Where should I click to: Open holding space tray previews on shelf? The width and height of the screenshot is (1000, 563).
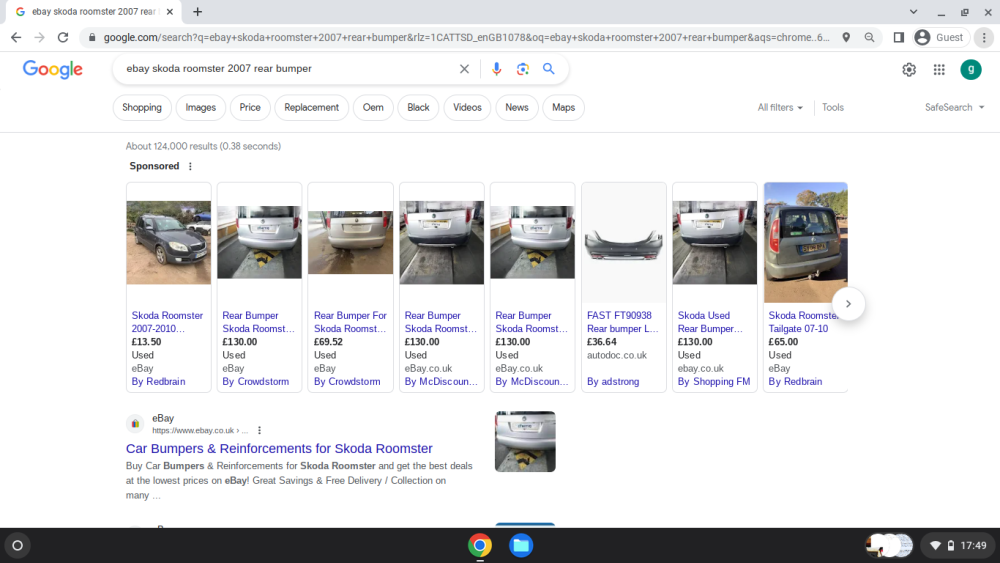click(x=889, y=546)
